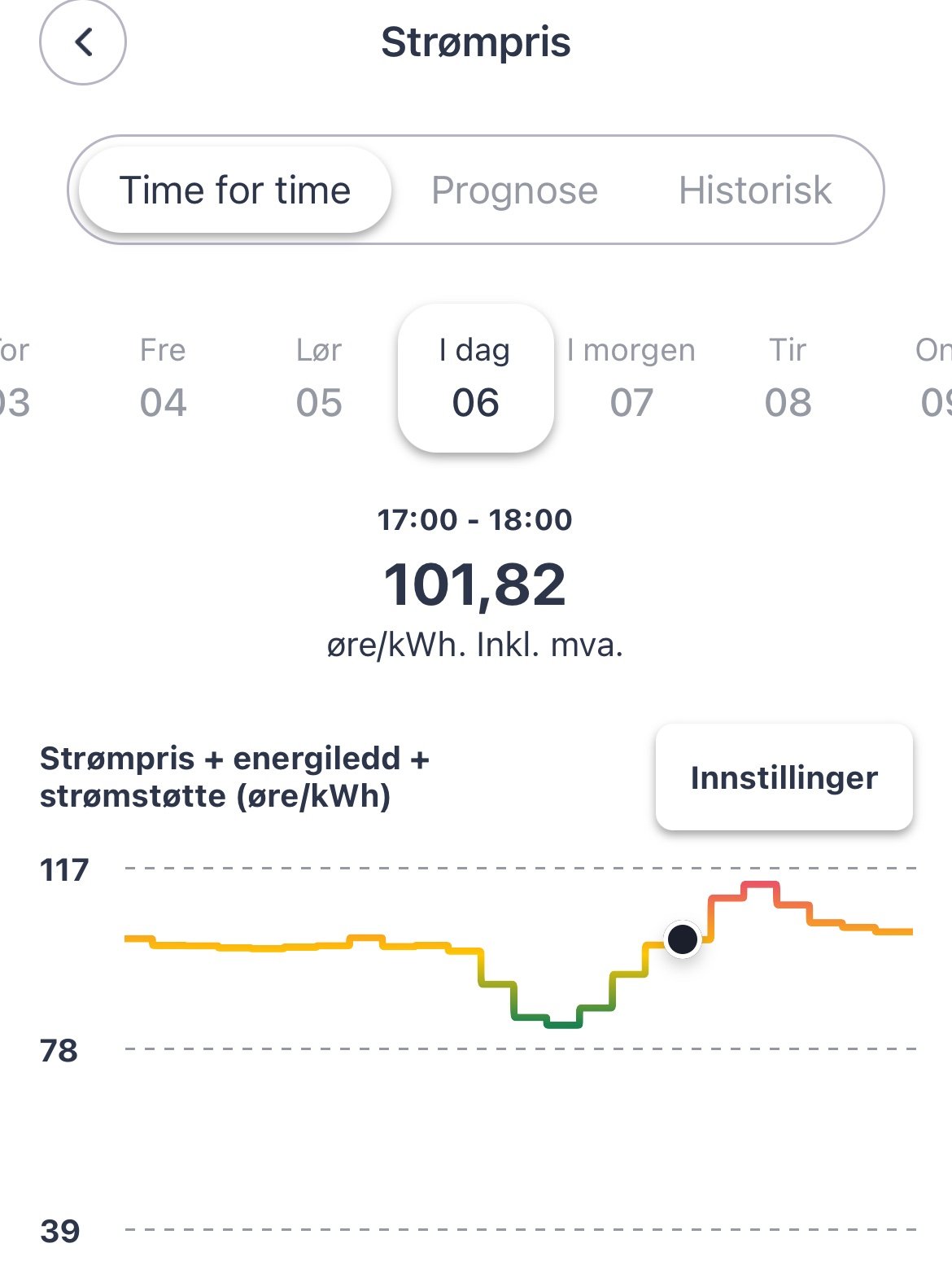
Task: Select Friday 04 in date strip
Action: 163,377
